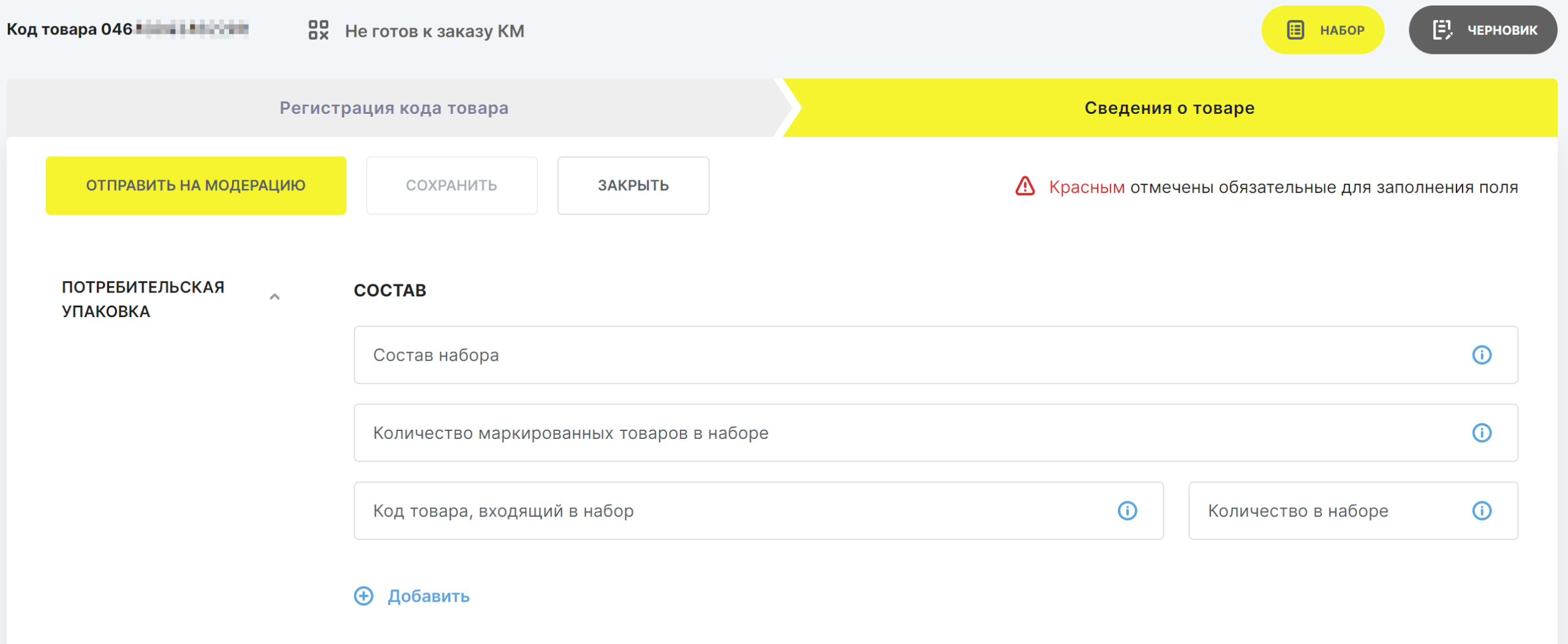Click 'Отправить на модерацию' button
Viewport: 1568px width, 644px height.
(196, 185)
